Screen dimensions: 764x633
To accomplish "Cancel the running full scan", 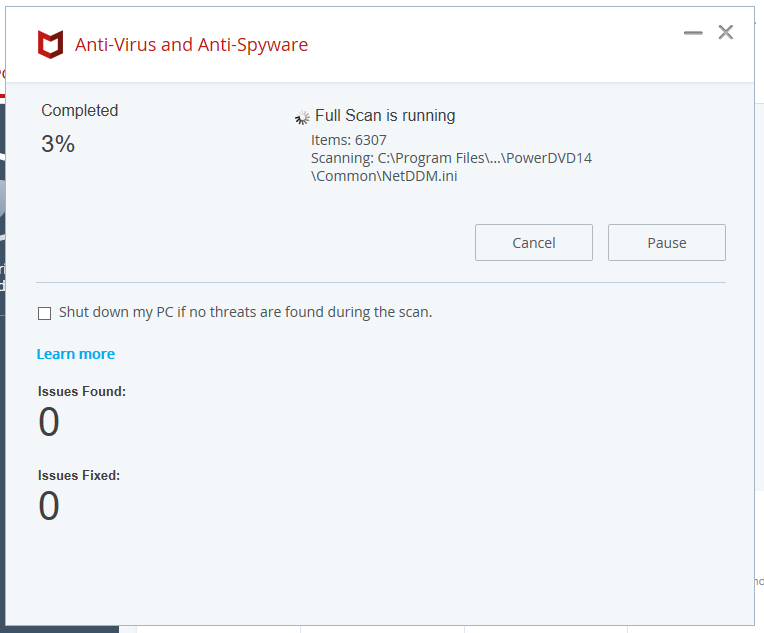I will tap(533, 243).
